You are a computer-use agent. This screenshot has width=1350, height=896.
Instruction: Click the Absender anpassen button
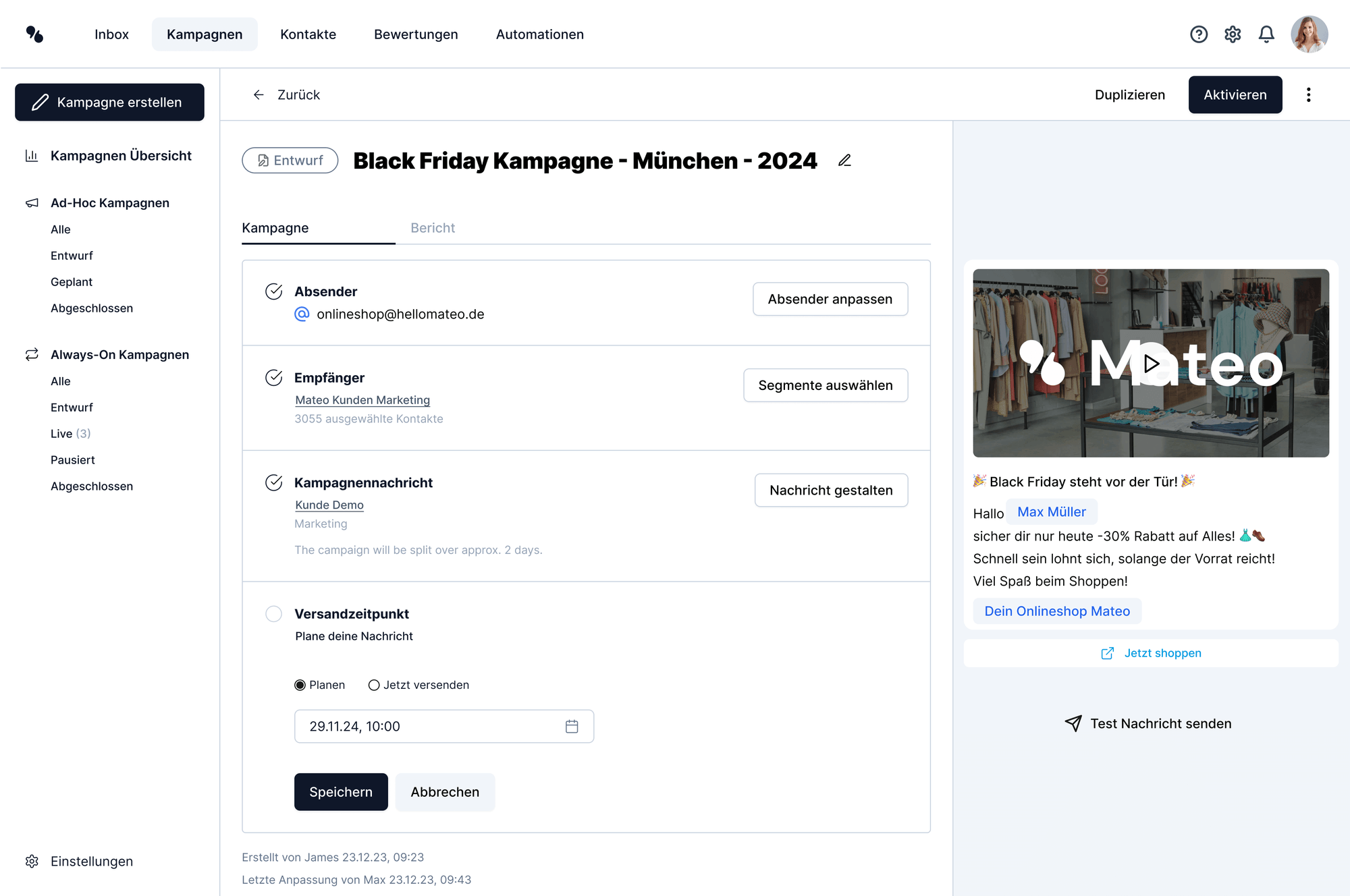830,299
